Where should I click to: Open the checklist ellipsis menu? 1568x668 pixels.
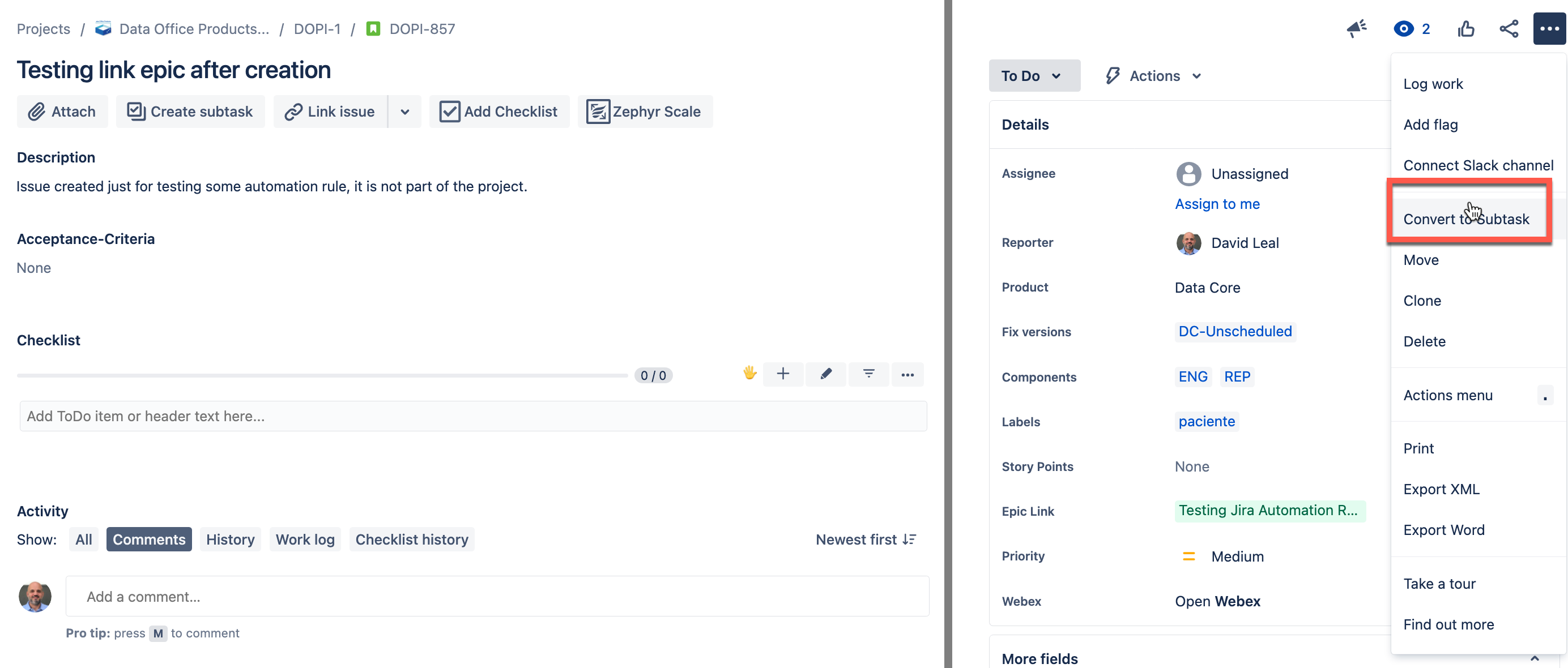point(907,375)
